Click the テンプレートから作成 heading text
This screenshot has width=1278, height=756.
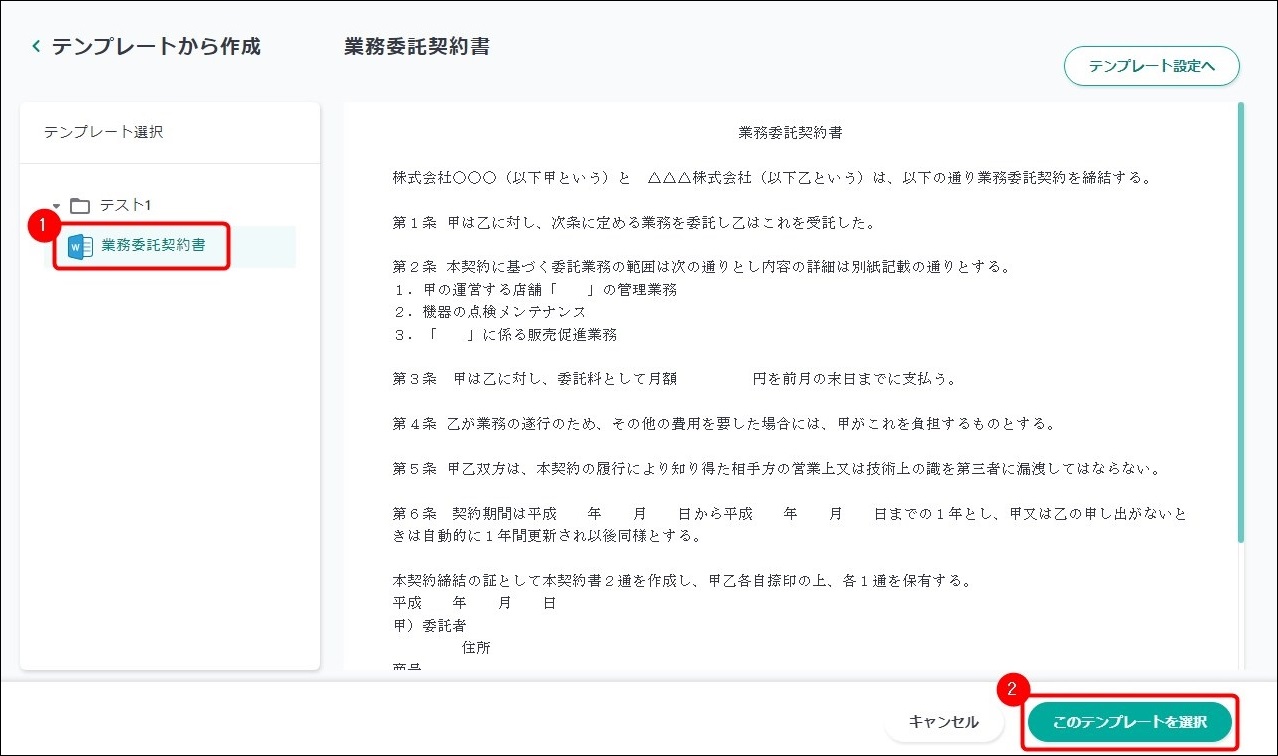click(x=156, y=46)
